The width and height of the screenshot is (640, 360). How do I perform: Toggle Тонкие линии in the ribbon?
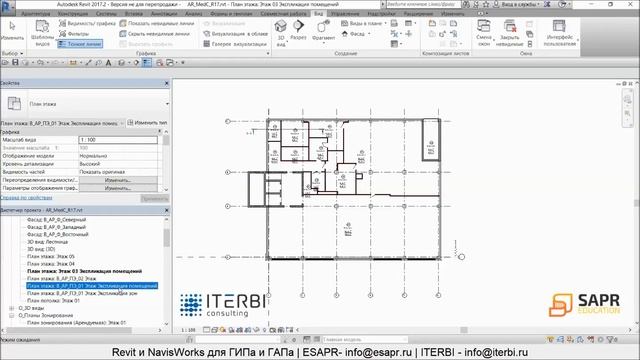[x=80, y=44]
